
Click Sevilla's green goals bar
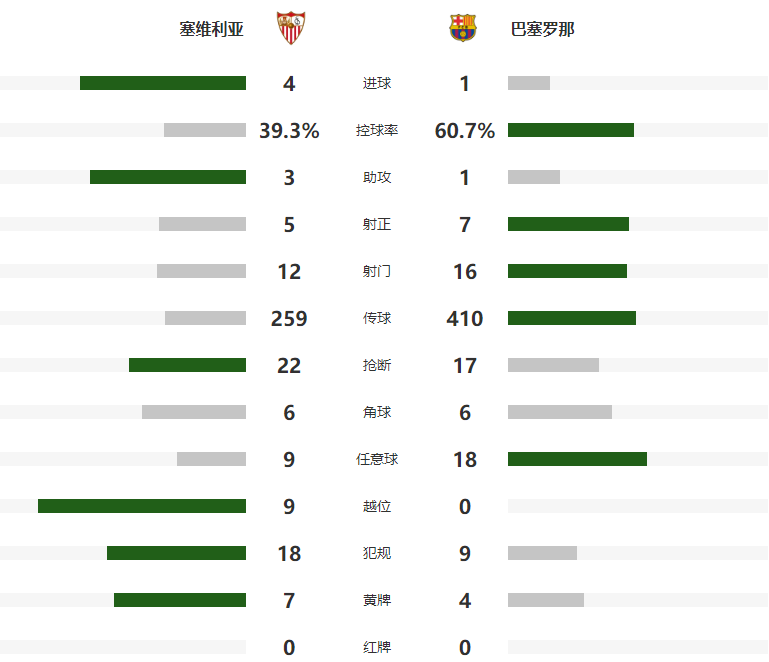coord(163,83)
